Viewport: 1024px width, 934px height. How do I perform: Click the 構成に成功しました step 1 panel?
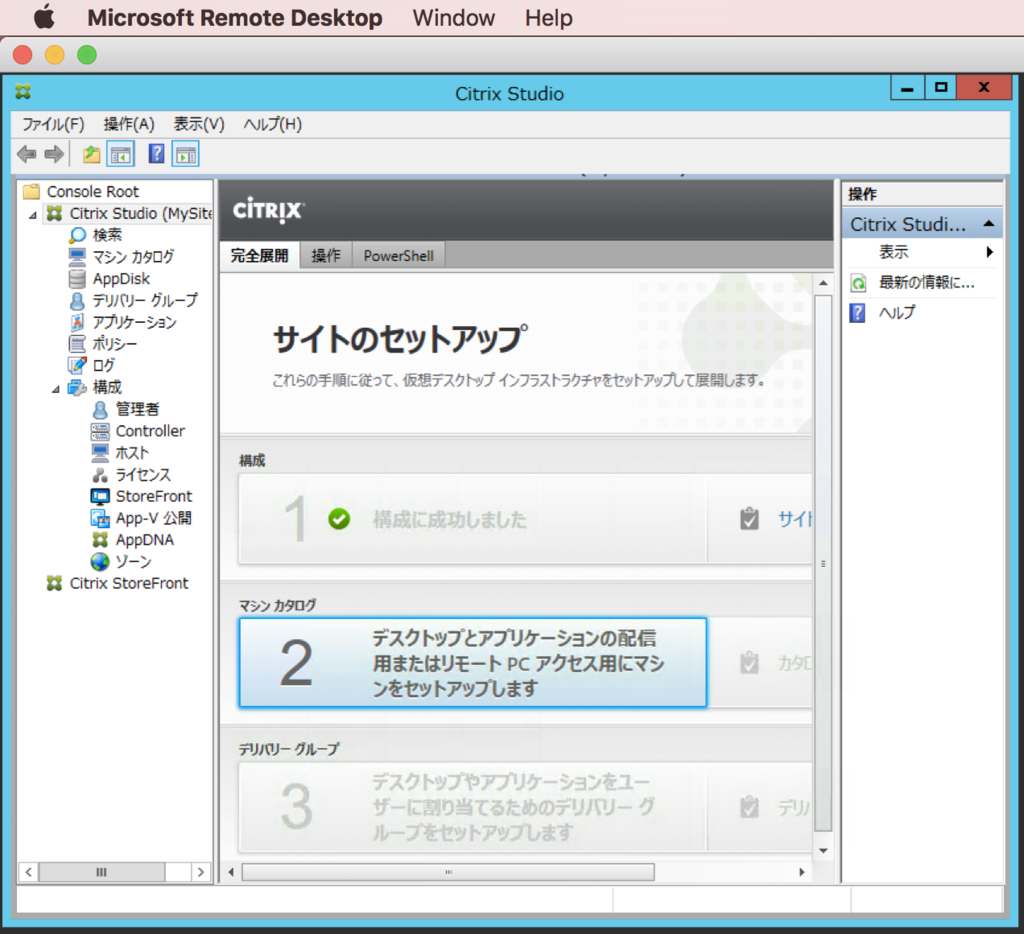click(x=473, y=519)
